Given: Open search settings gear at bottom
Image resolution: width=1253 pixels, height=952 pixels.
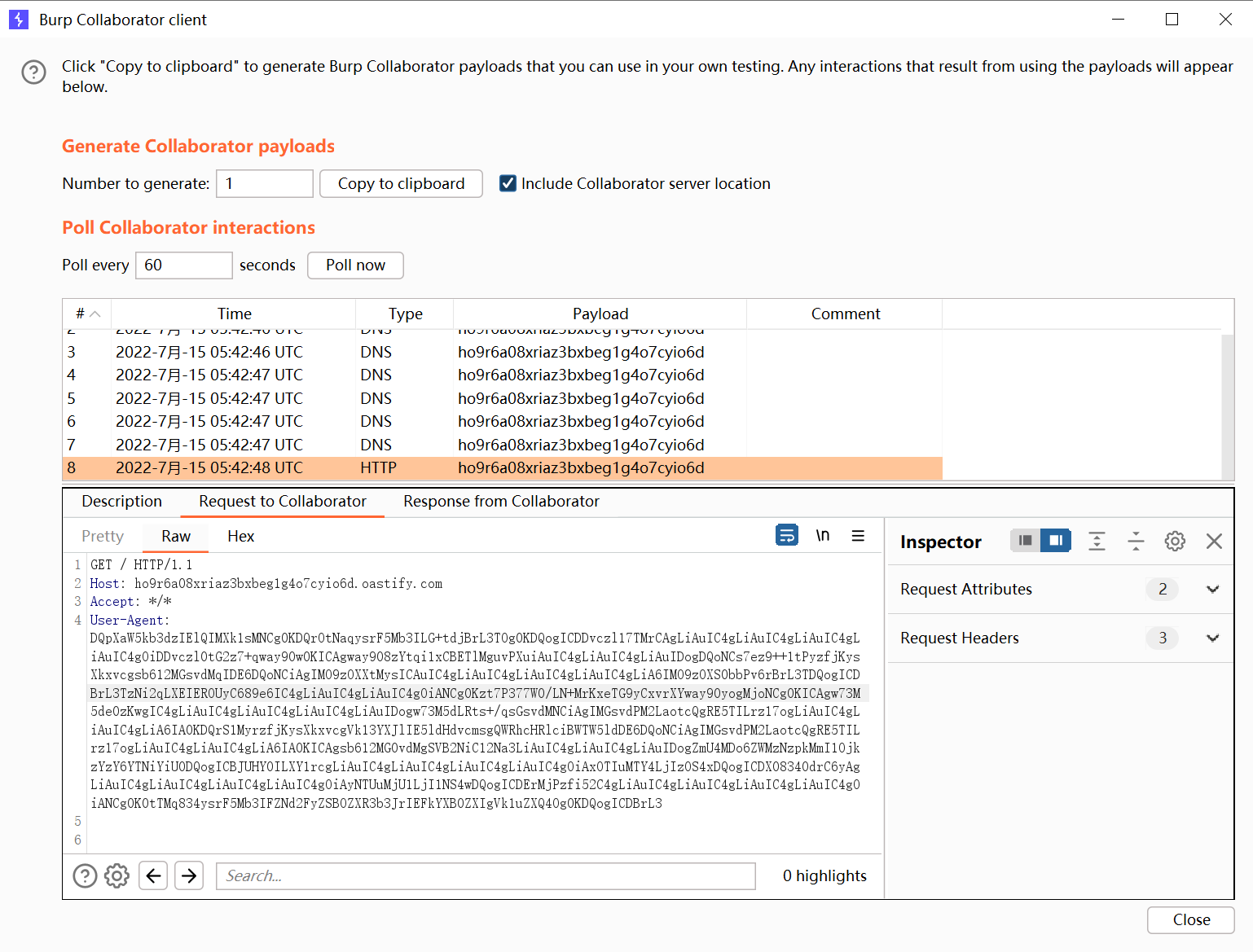Looking at the screenshot, I should [117, 875].
